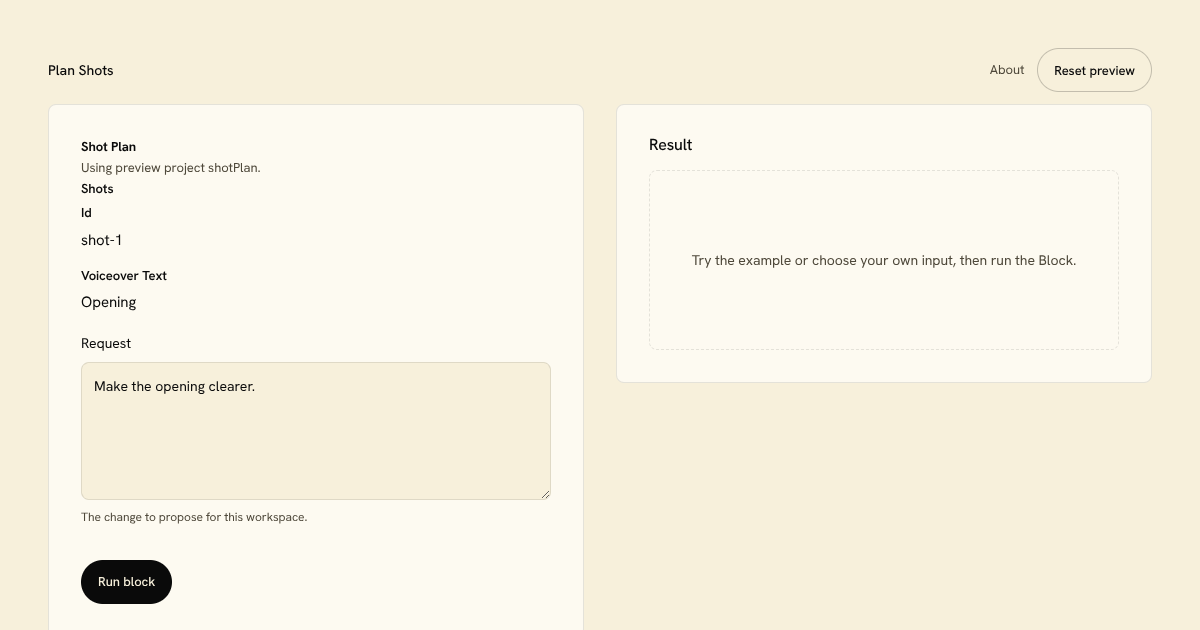Click the Run block button
This screenshot has height=630, width=1200.
coord(126,582)
